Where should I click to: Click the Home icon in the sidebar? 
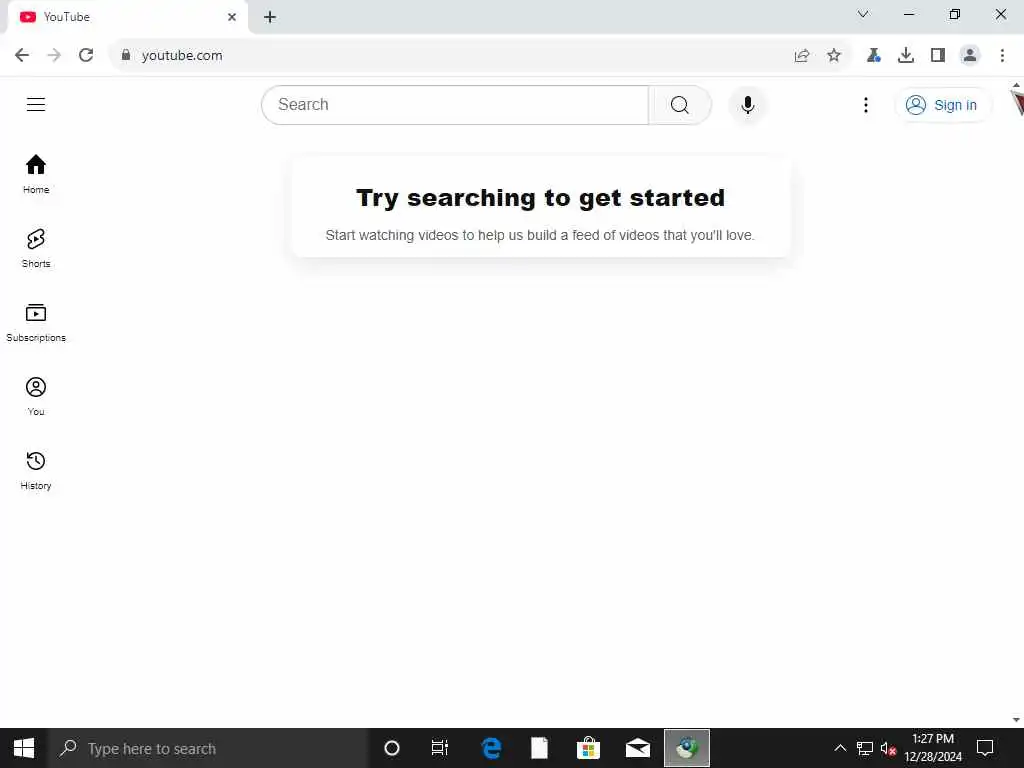click(x=36, y=165)
